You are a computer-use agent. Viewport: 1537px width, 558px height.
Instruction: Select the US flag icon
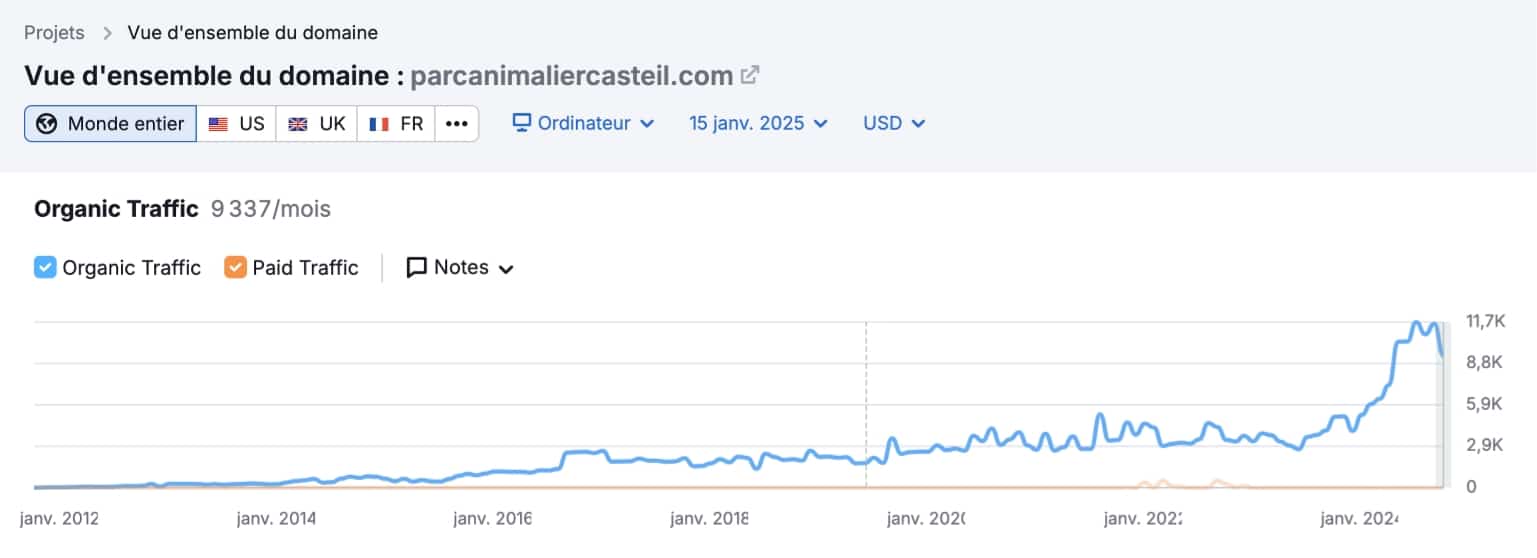click(218, 124)
